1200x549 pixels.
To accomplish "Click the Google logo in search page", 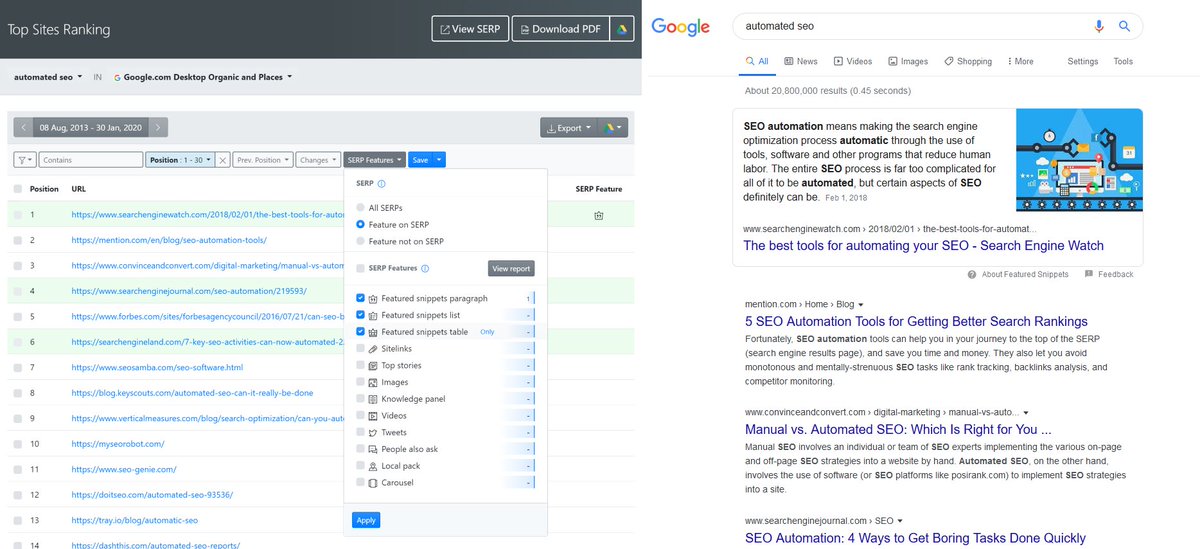I will [680, 27].
